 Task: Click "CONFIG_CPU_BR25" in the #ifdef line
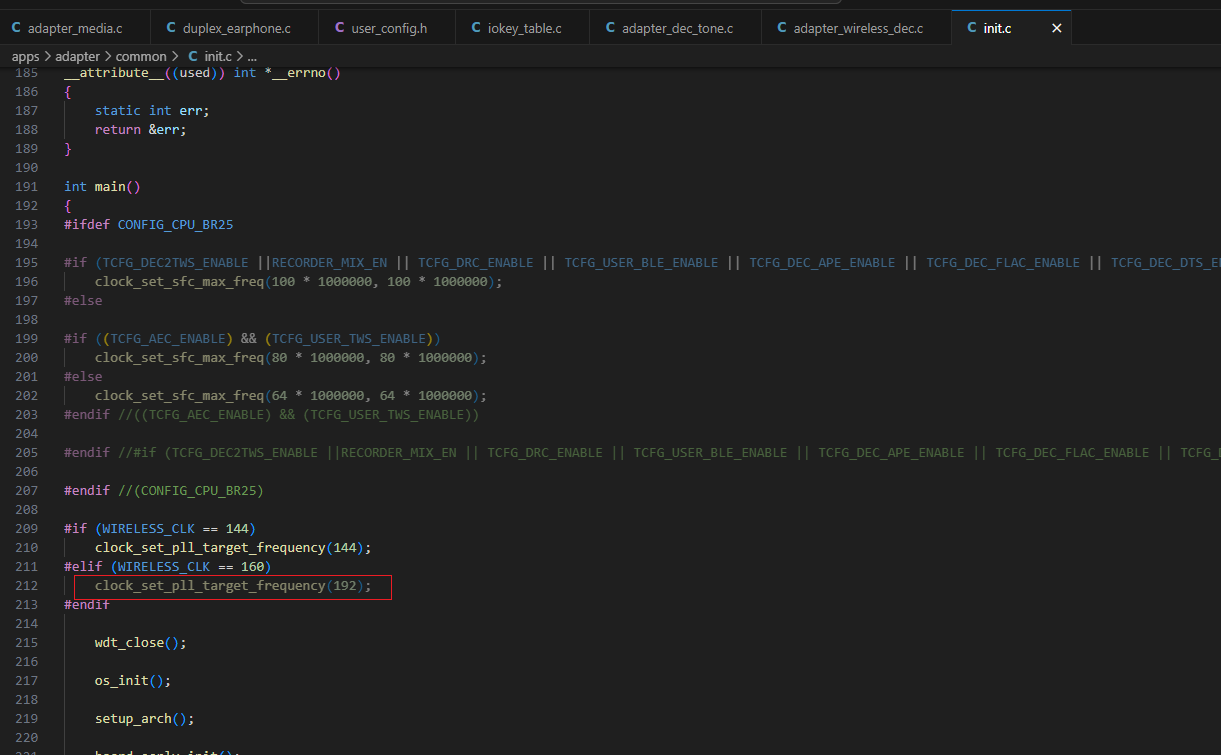[x=175, y=224]
